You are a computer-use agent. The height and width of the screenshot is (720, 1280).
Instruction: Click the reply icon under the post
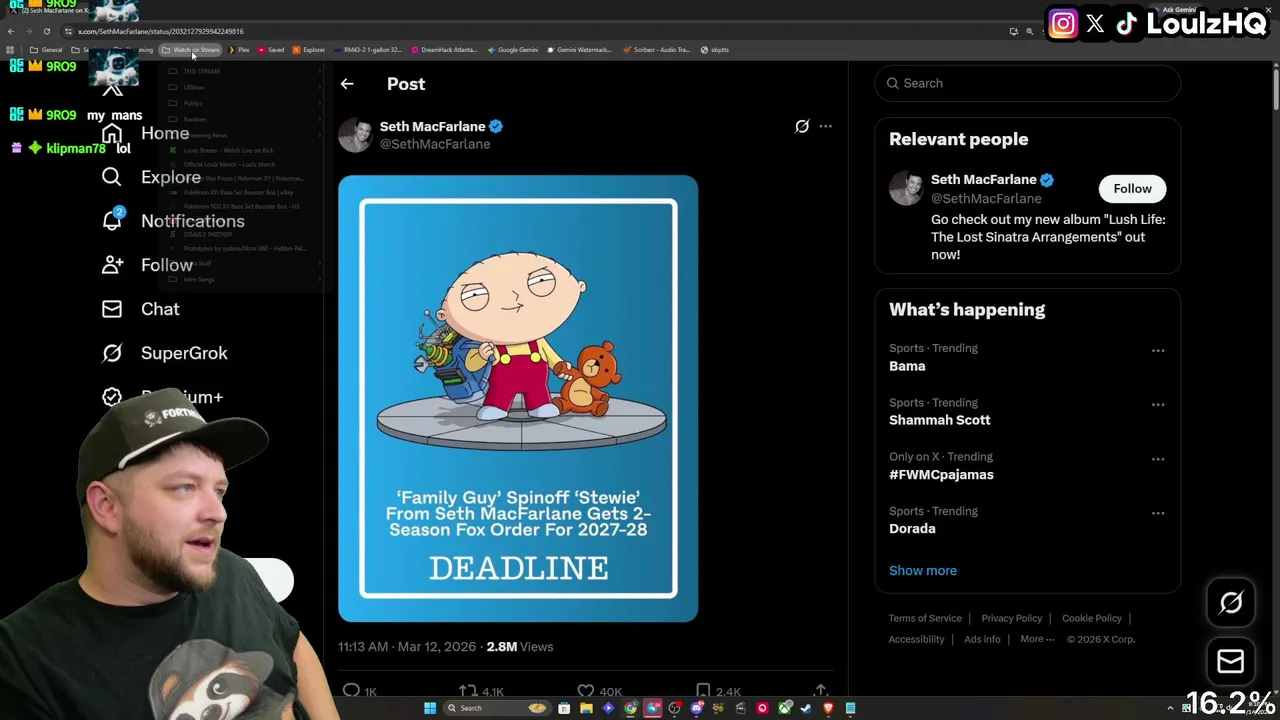[x=351, y=691]
